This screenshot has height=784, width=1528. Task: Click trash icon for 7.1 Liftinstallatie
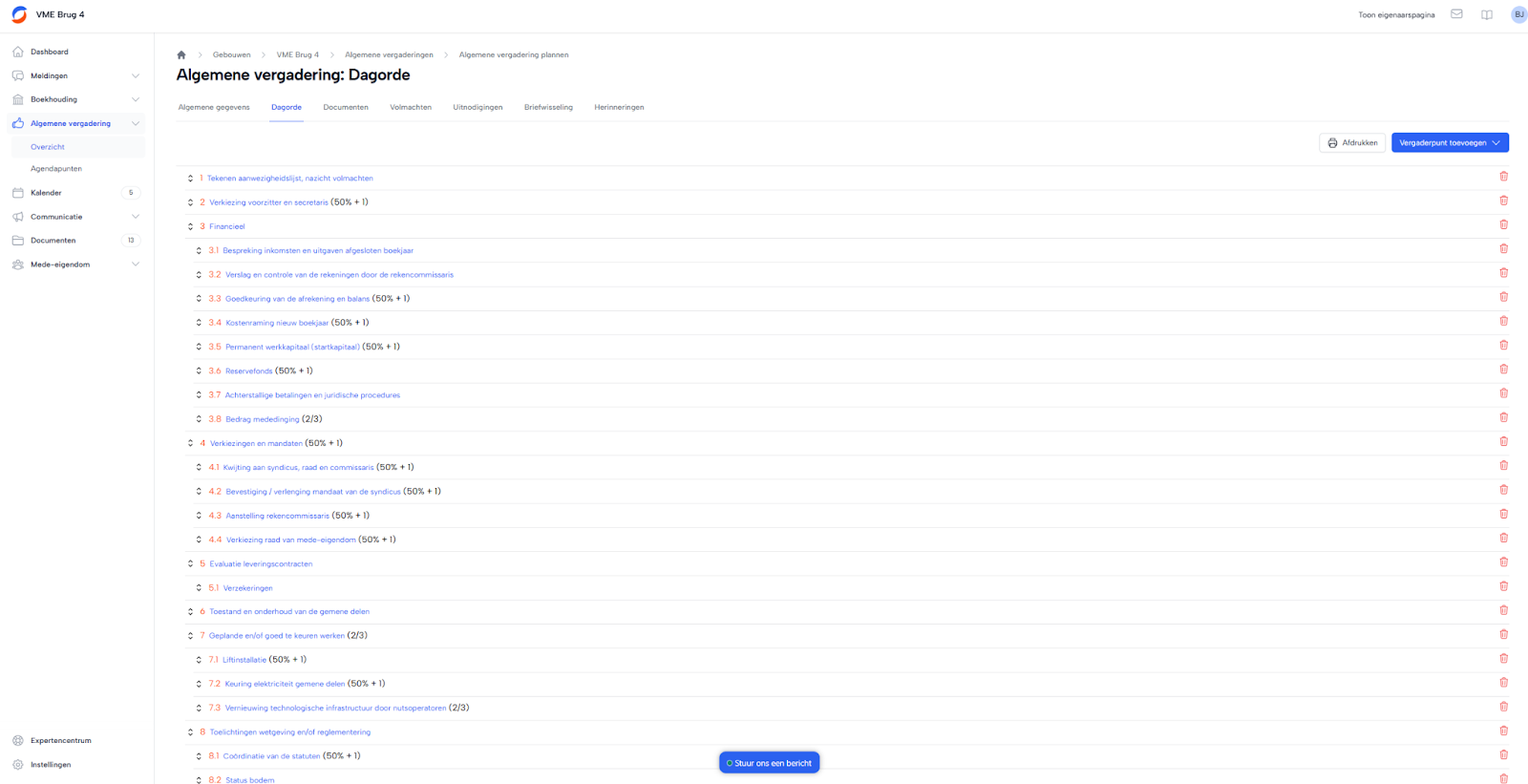coord(1503,658)
